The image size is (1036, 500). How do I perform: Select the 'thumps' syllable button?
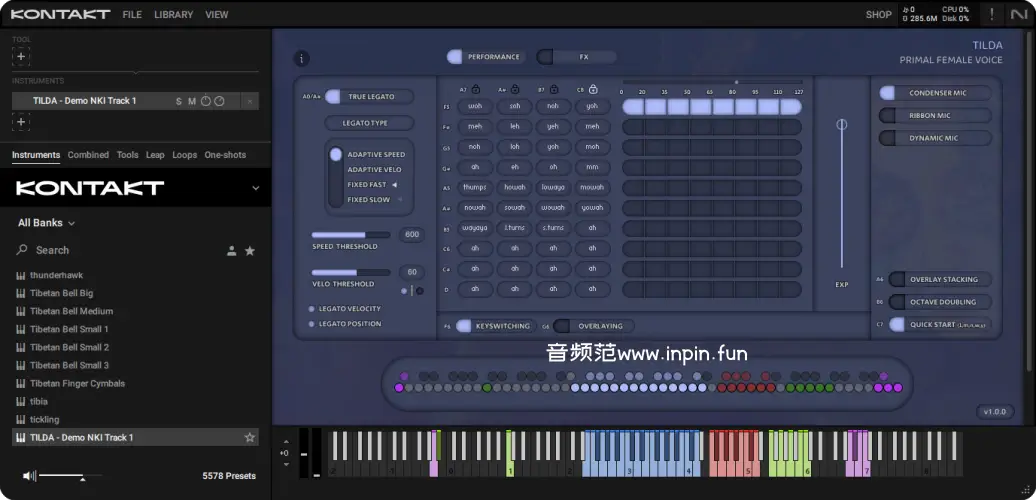click(x=475, y=187)
